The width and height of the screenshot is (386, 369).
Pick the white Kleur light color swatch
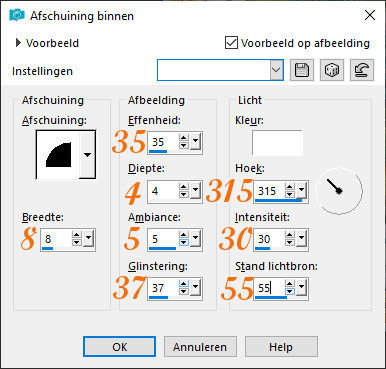click(277, 143)
